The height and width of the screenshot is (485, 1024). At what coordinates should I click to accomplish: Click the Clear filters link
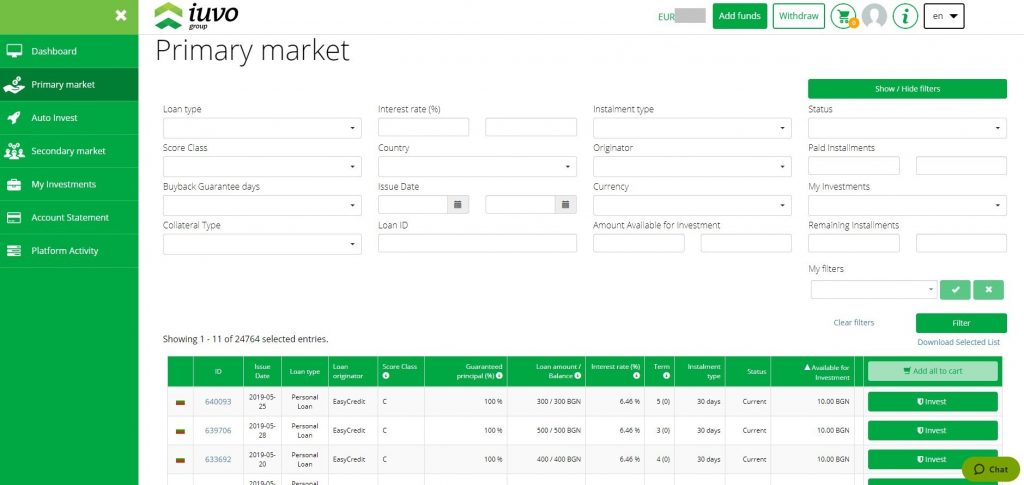[853, 322]
